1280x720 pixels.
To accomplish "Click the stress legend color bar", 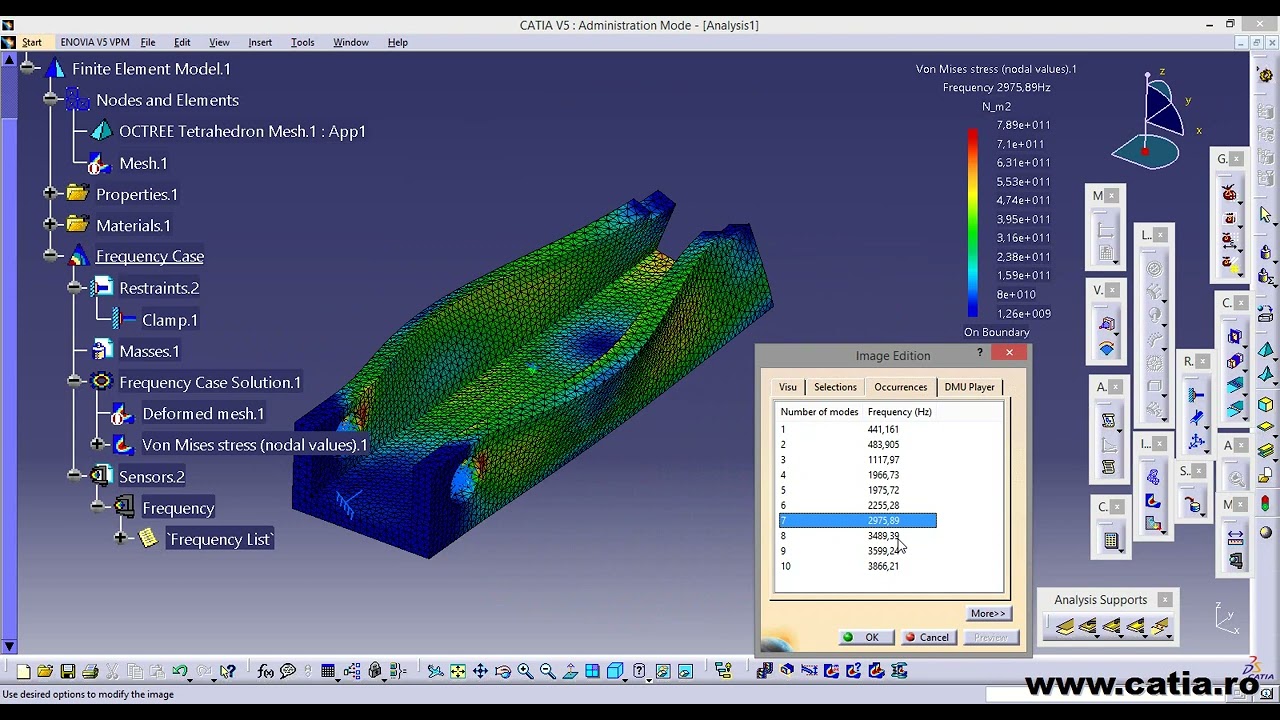I will coord(972,222).
